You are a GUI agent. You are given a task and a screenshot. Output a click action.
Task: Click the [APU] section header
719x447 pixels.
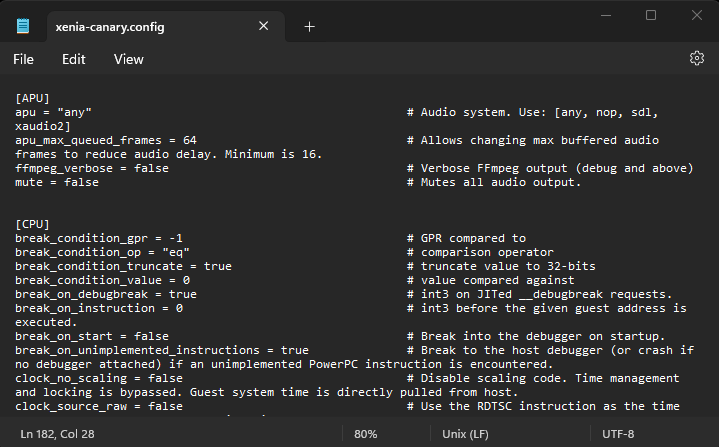(32, 98)
